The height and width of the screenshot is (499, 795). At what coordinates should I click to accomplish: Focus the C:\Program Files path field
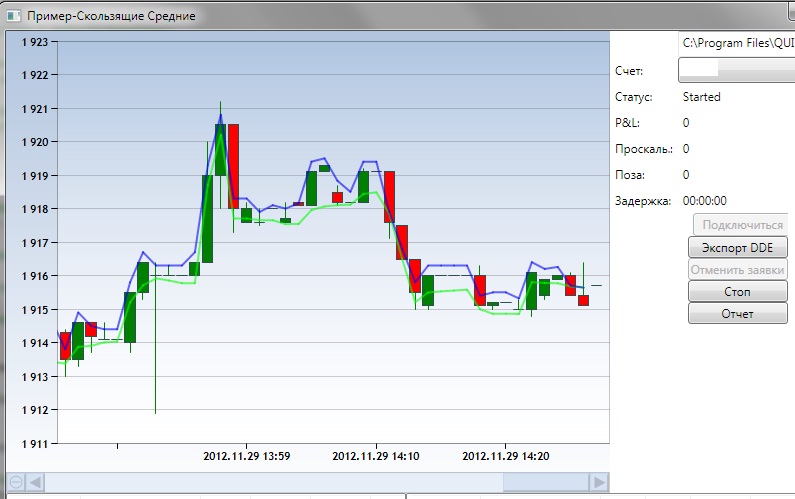point(736,43)
